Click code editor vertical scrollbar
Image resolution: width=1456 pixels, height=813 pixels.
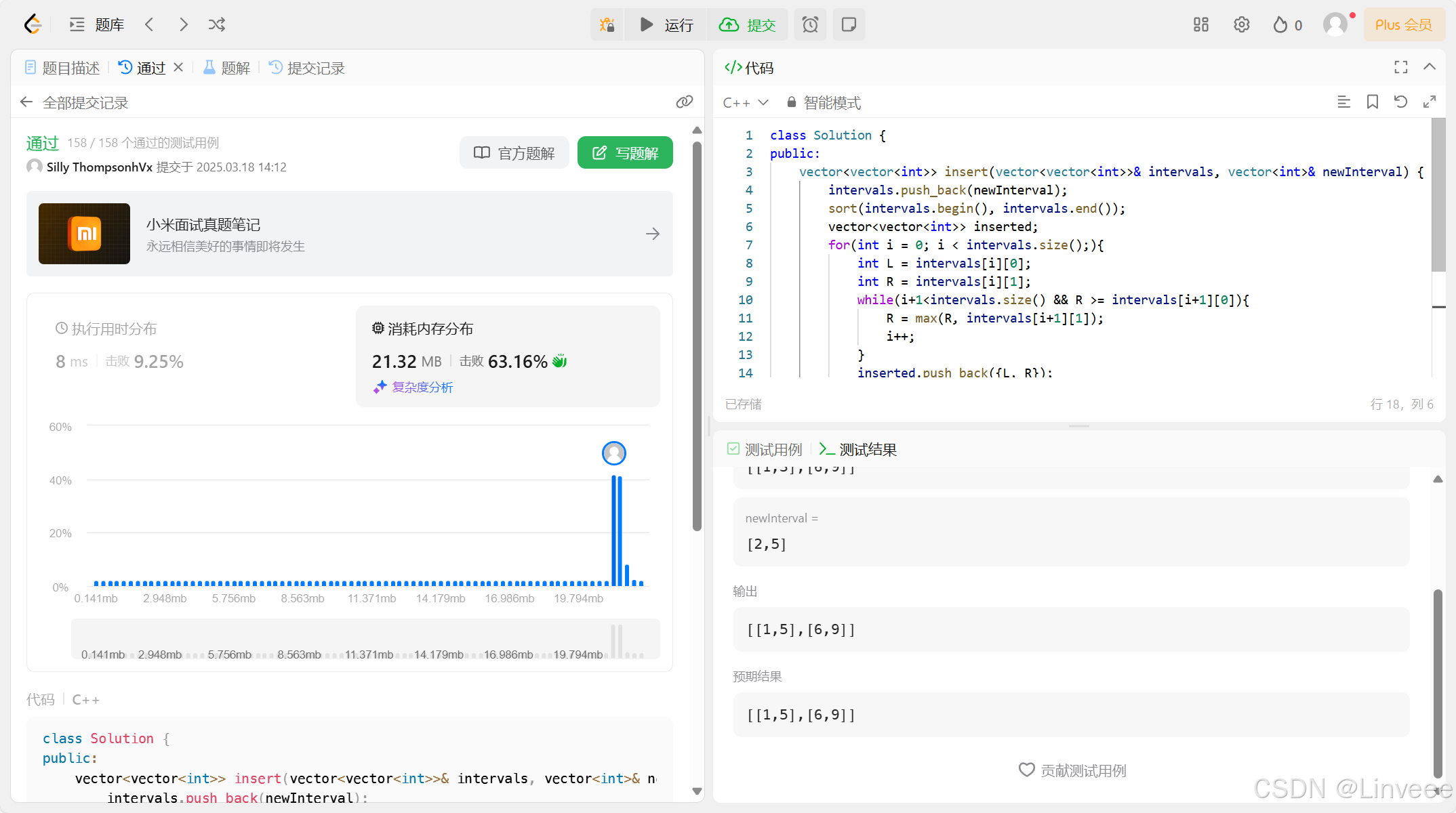pos(1438,195)
